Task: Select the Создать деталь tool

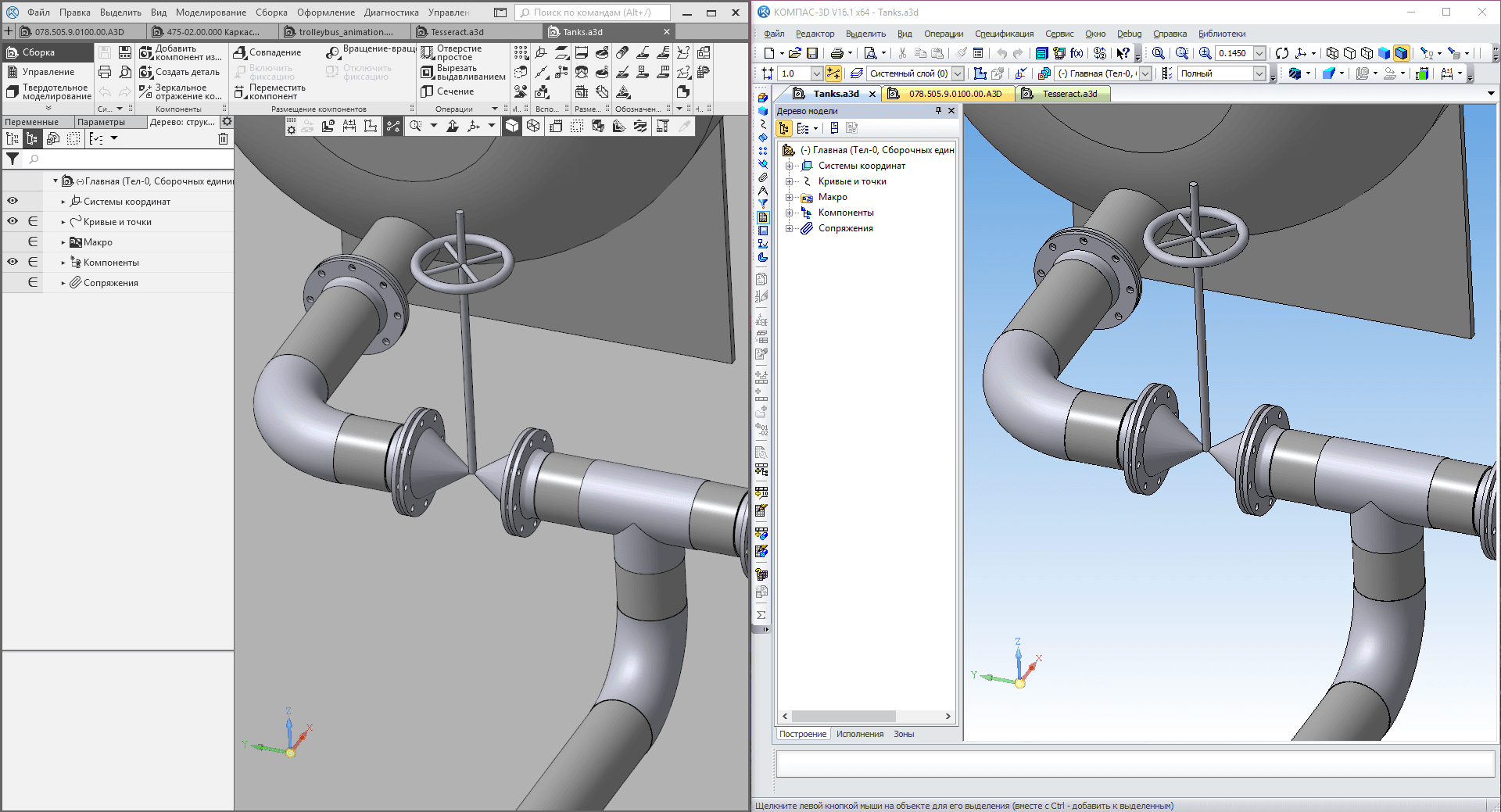Action: 180,72
